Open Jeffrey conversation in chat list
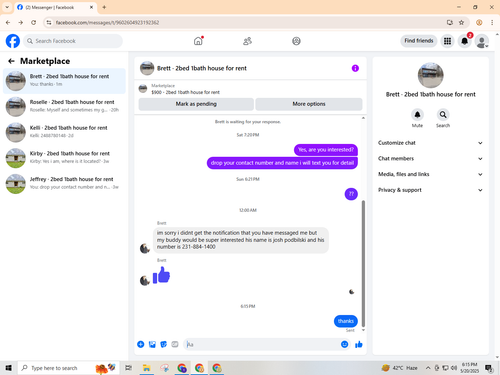Viewport: 500px width, 375px height. [x=64, y=184]
